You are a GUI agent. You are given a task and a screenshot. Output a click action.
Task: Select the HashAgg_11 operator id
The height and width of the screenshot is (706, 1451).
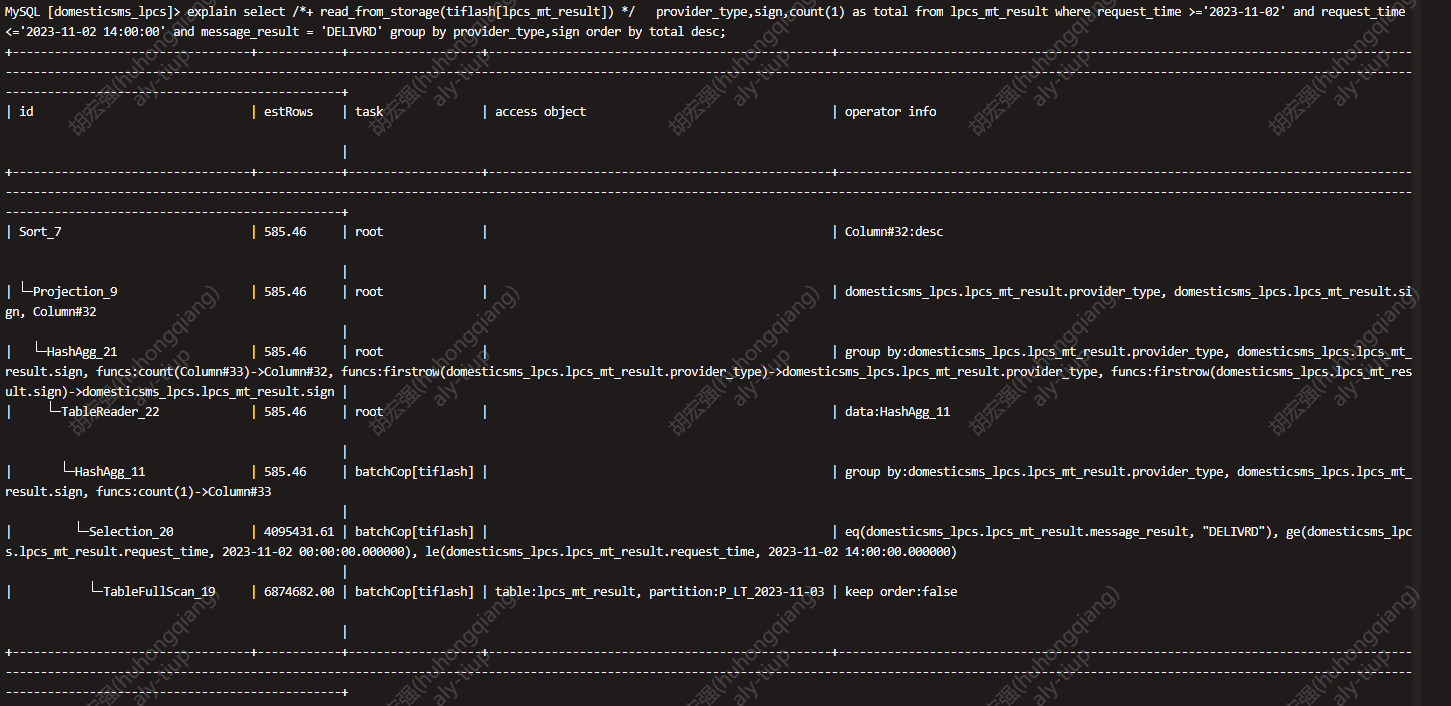tap(110, 472)
